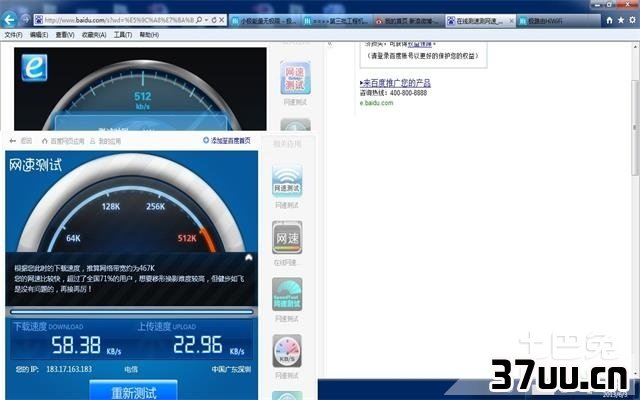Open the 编辑(E) menu
The width and height of the screenshot is (640, 400).
pos(39,35)
